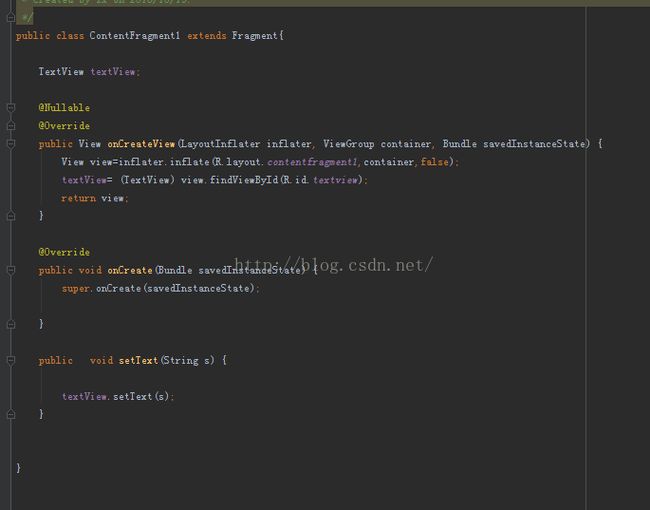Click savedInstanceState in onCreateView signature

click(x=534, y=144)
